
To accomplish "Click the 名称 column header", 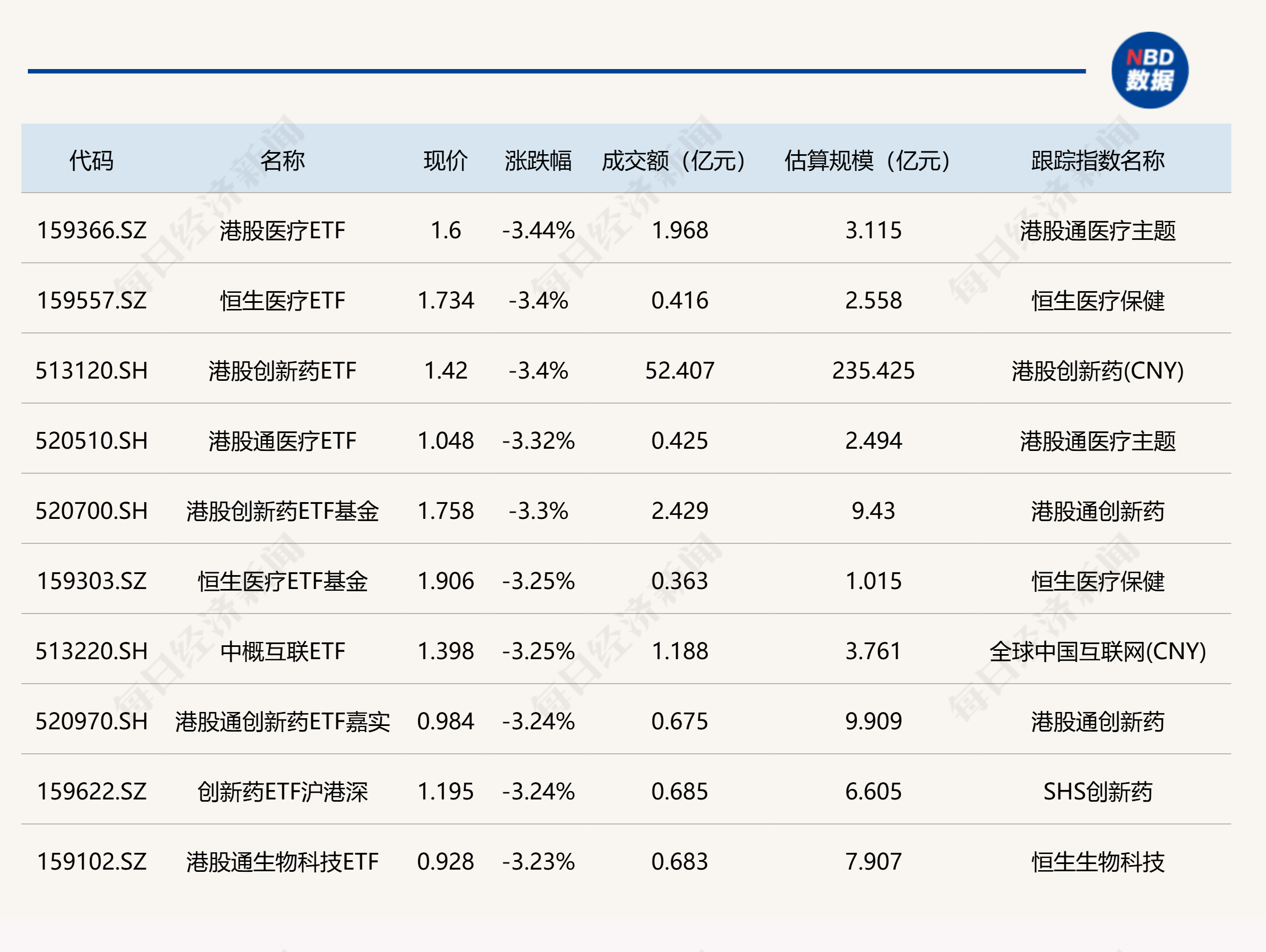I will [282, 161].
